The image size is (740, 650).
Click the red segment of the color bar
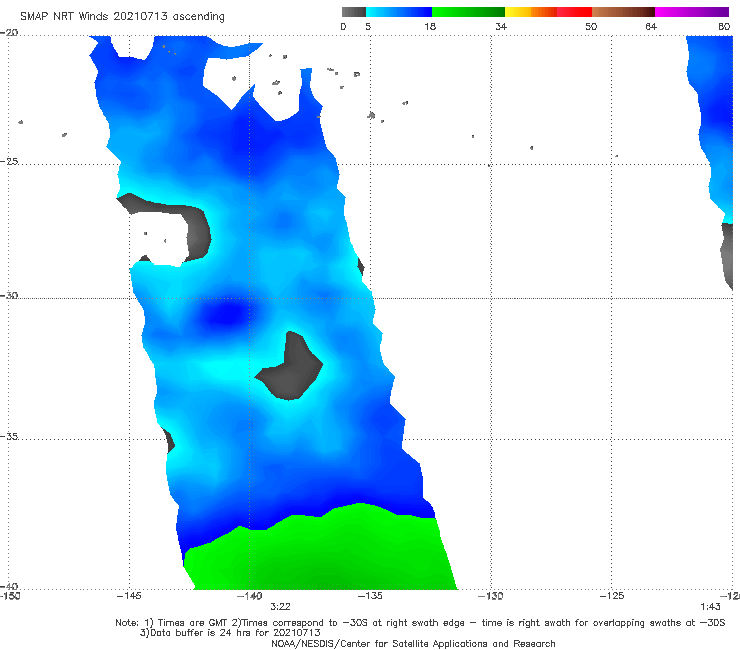[x=574, y=12]
